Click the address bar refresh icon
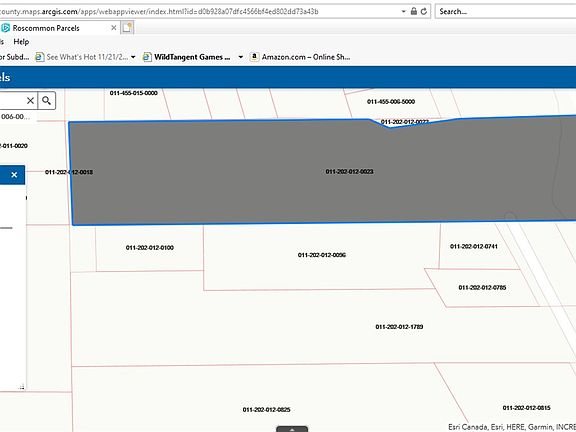This screenshot has height=432, width=576. (424, 11)
